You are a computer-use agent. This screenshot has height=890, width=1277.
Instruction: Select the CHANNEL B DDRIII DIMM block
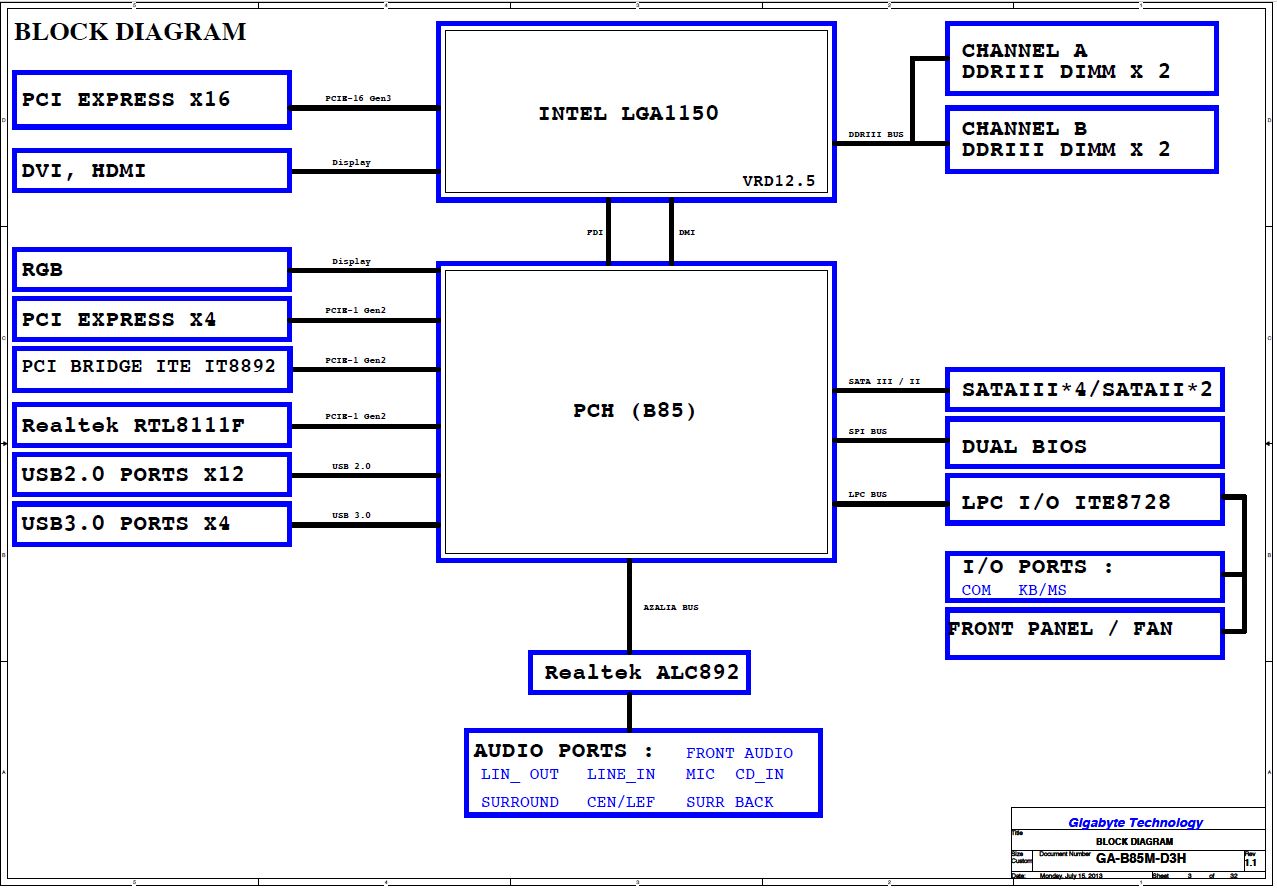[x=1081, y=139]
